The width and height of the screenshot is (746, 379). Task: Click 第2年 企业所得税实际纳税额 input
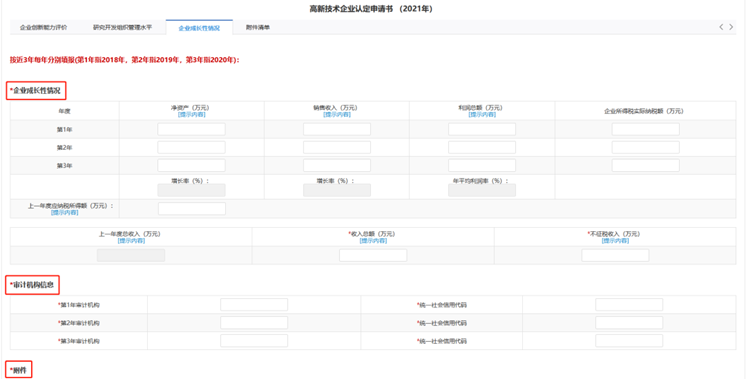[x=646, y=147]
